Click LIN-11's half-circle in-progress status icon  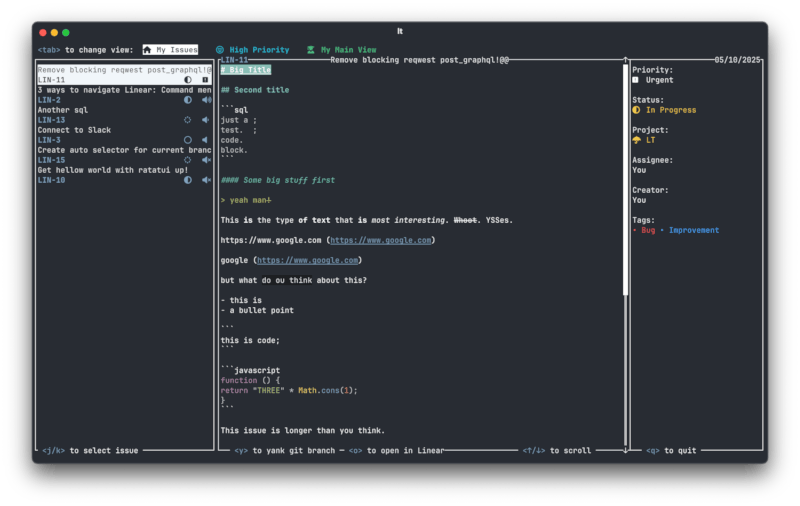pyautogui.click(x=188, y=80)
